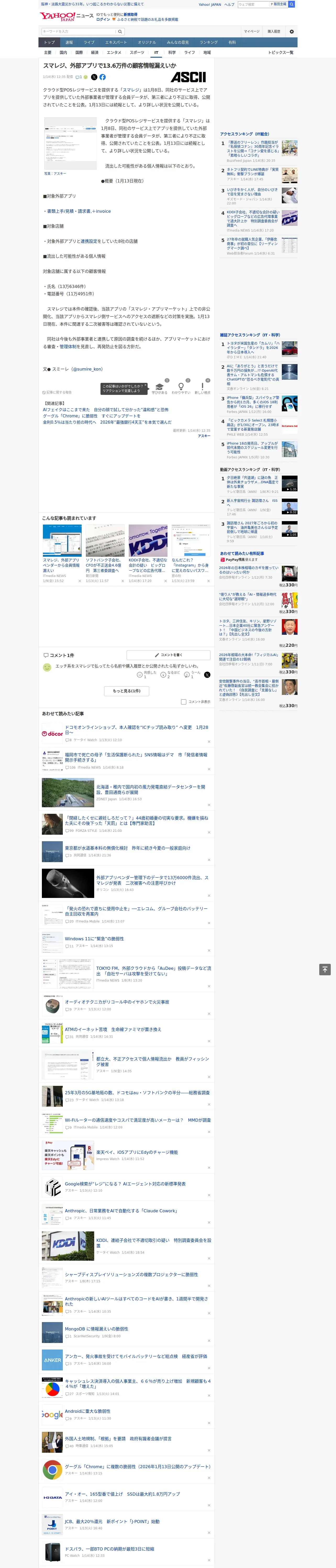Screen dimensions: 336x1568
Task: Open 2026年日本株相場のカギ paid article
Action: pyautogui.click(x=249, y=570)
